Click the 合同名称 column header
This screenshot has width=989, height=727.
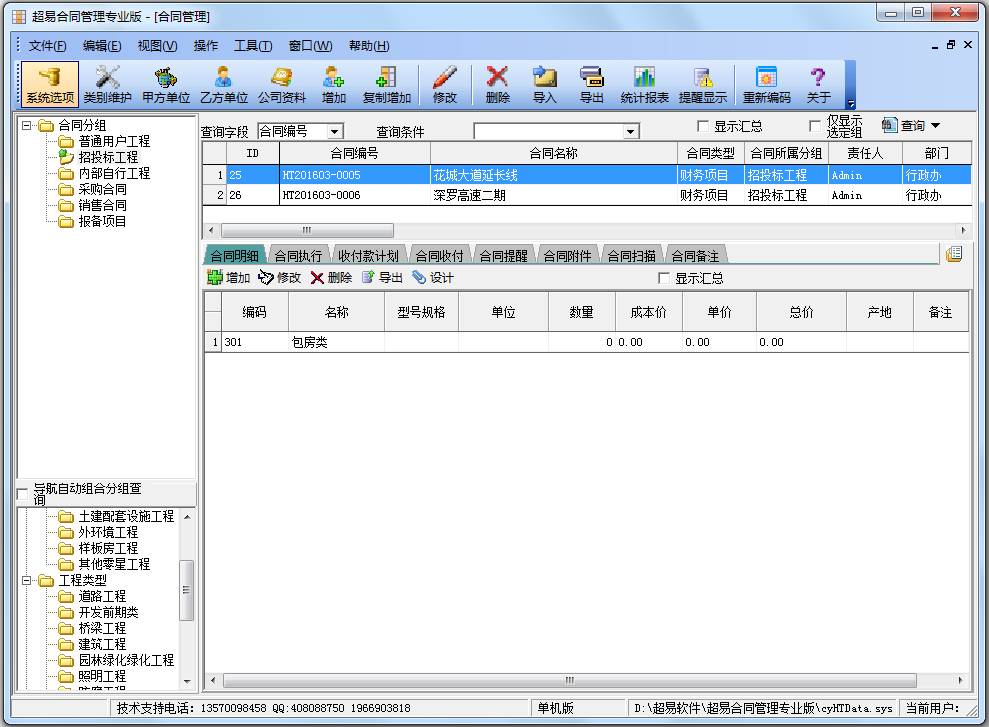pos(553,153)
